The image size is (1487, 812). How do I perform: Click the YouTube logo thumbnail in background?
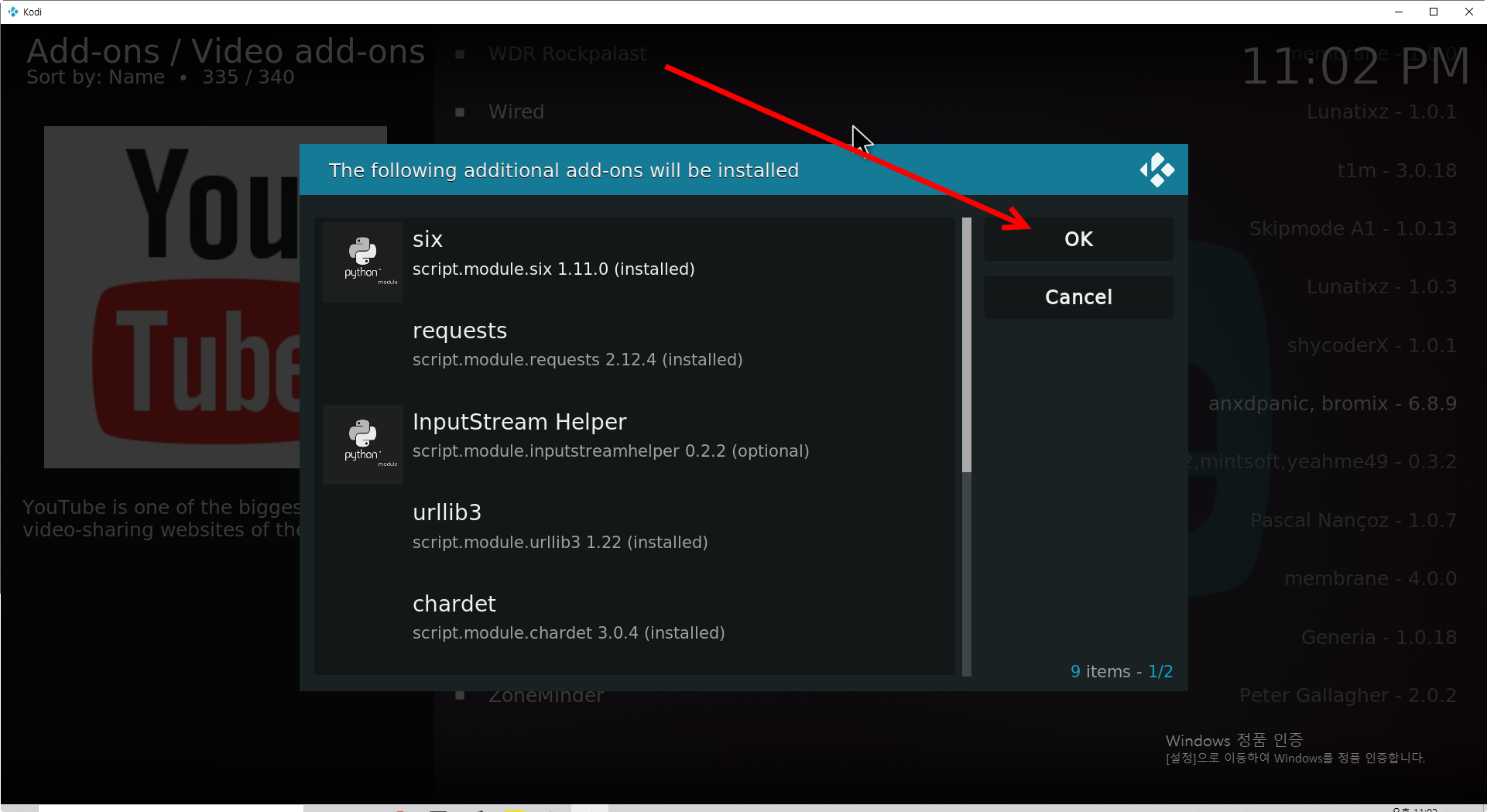[x=172, y=297]
